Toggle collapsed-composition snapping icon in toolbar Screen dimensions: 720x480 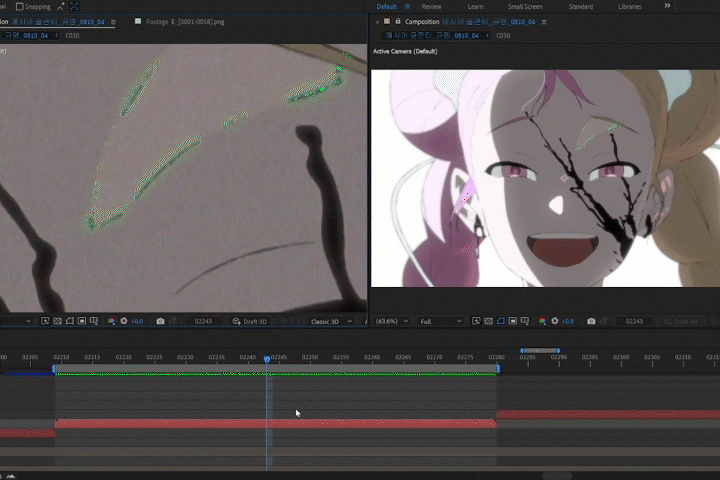click(74, 6)
